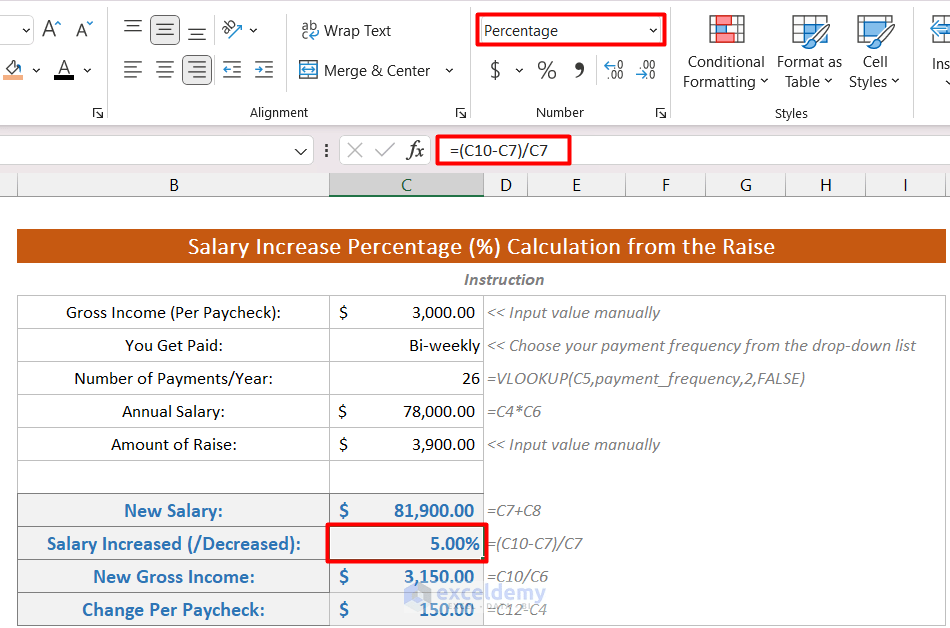950x628 pixels.
Task: Toggle Wrap Text for the selection
Action: tap(346, 30)
